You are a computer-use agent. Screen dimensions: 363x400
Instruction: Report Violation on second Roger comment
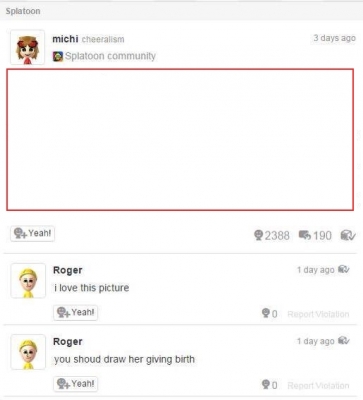(x=318, y=386)
